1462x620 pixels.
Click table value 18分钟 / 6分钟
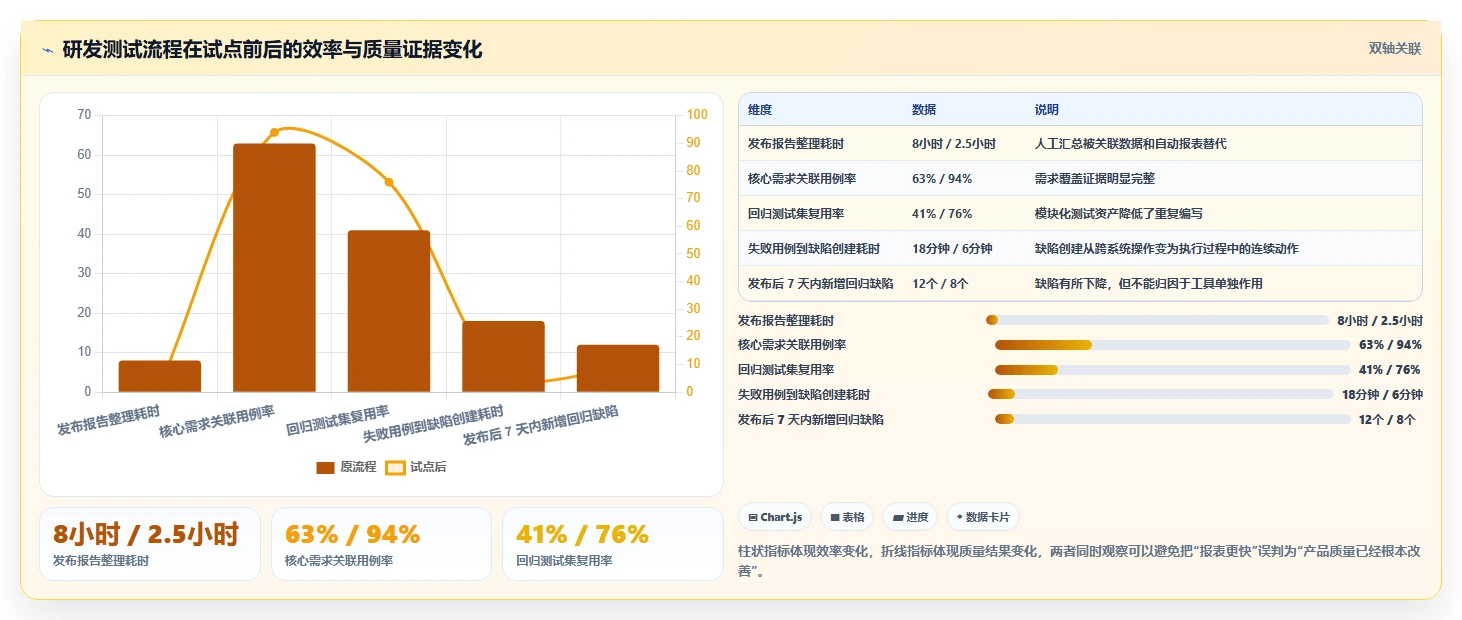[x=952, y=249]
